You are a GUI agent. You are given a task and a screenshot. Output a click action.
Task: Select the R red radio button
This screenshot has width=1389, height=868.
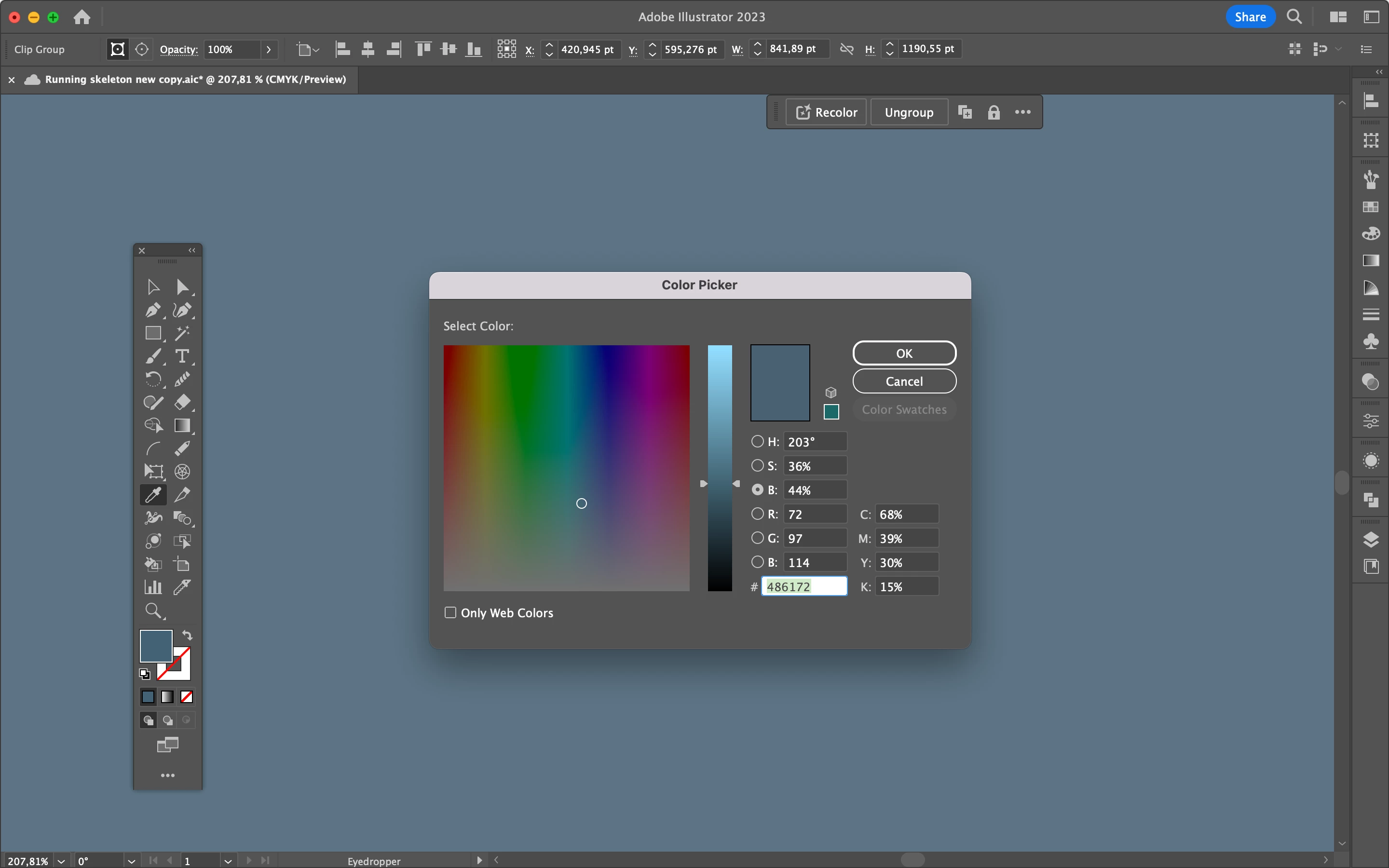(x=758, y=514)
